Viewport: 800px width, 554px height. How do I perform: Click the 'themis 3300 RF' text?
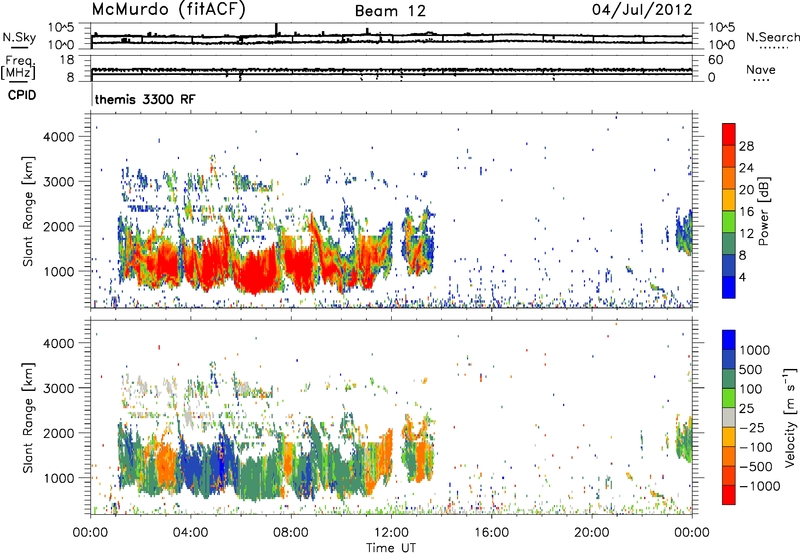click(x=145, y=99)
